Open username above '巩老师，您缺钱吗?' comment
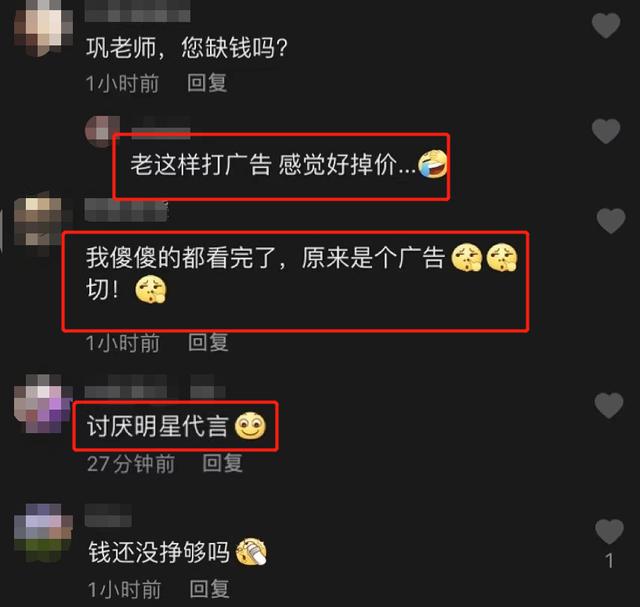The image size is (640, 607). coord(137,11)
